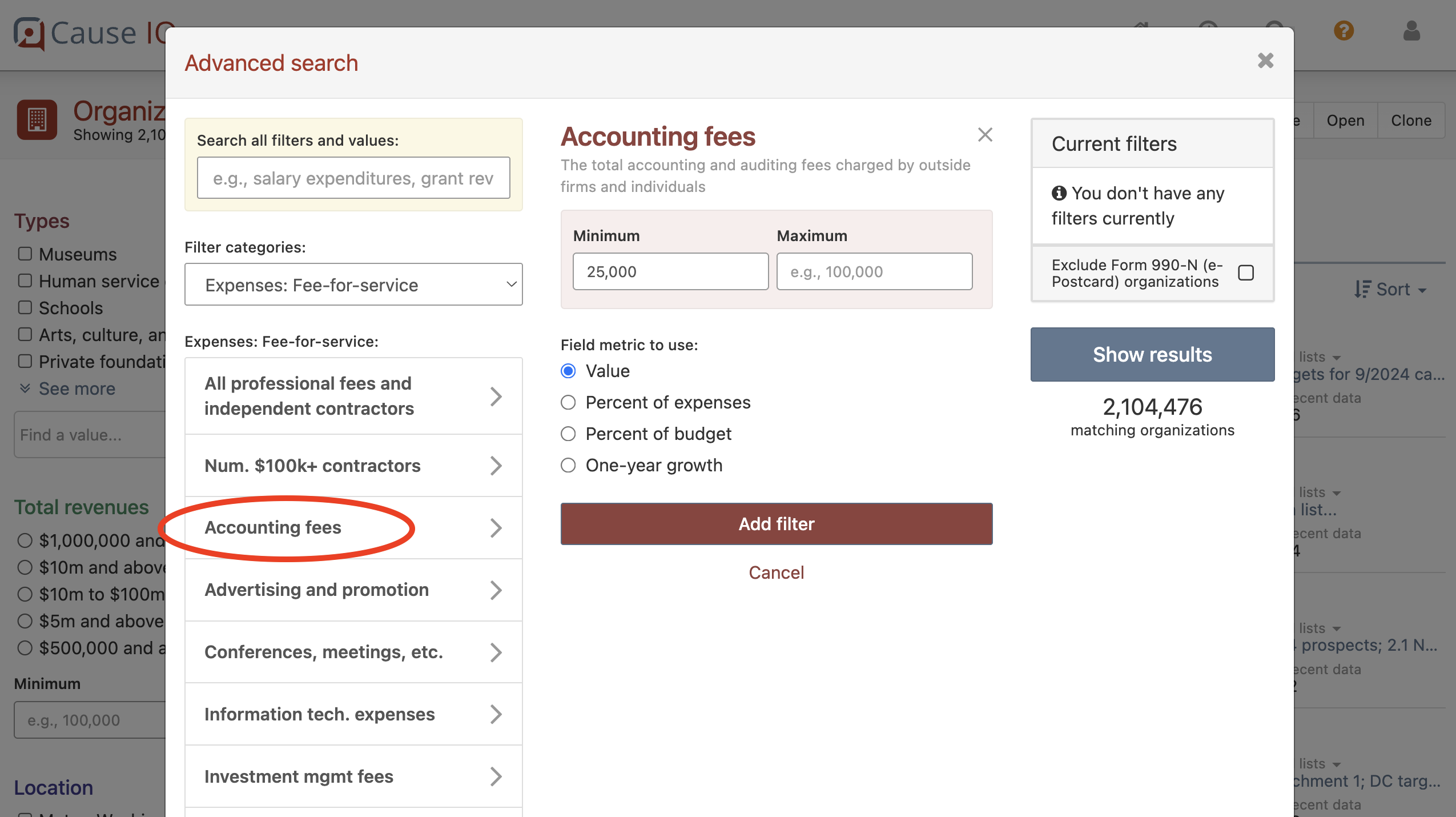This screenshot has width=1456, height=817.
Task: Open the orange help question mark icon
Action: point(1344,31)
